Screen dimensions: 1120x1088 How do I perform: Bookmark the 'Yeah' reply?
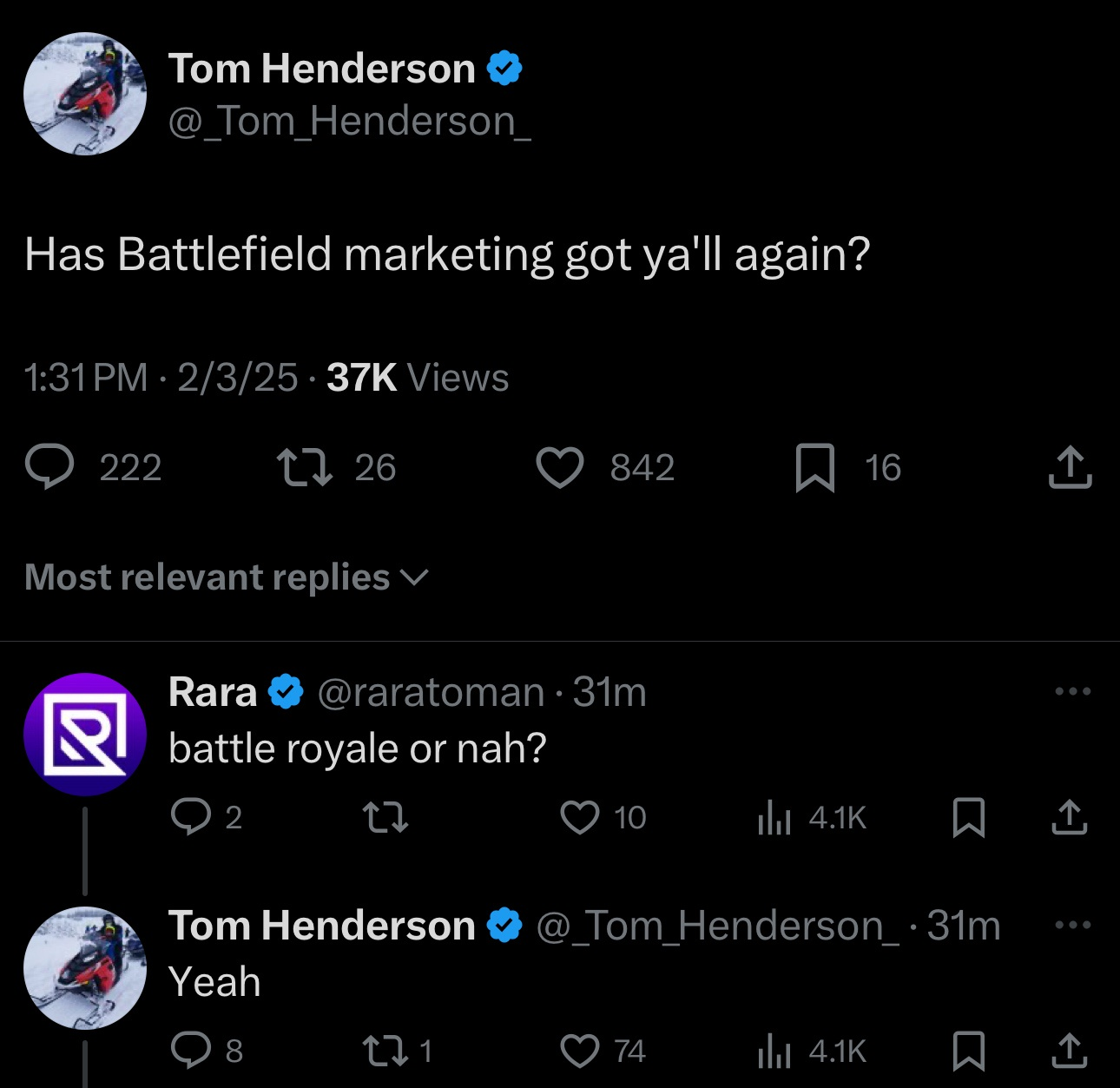pyautogui.click(x=967, y=1051)
